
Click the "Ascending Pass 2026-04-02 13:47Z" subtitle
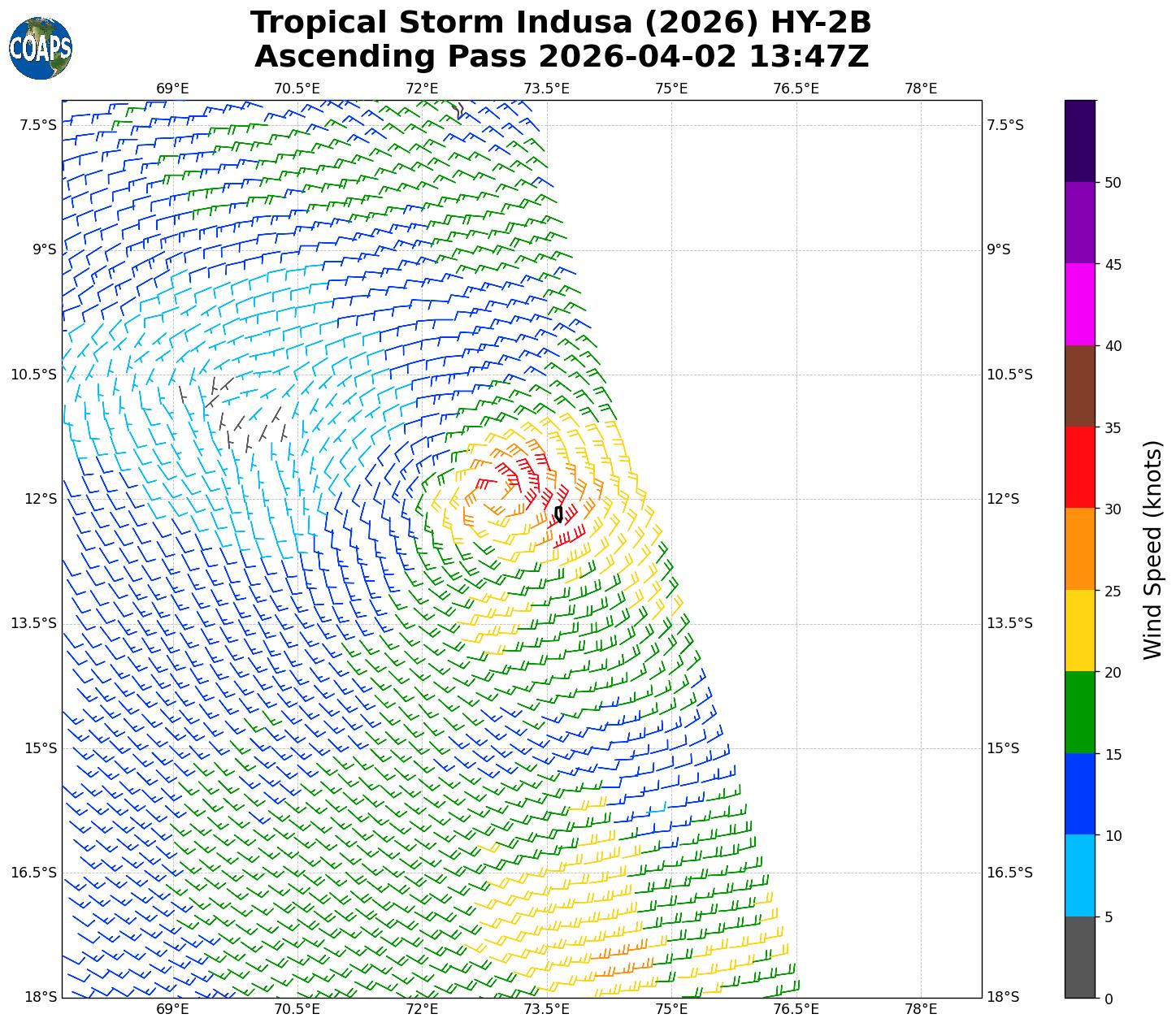coord(561,57)
